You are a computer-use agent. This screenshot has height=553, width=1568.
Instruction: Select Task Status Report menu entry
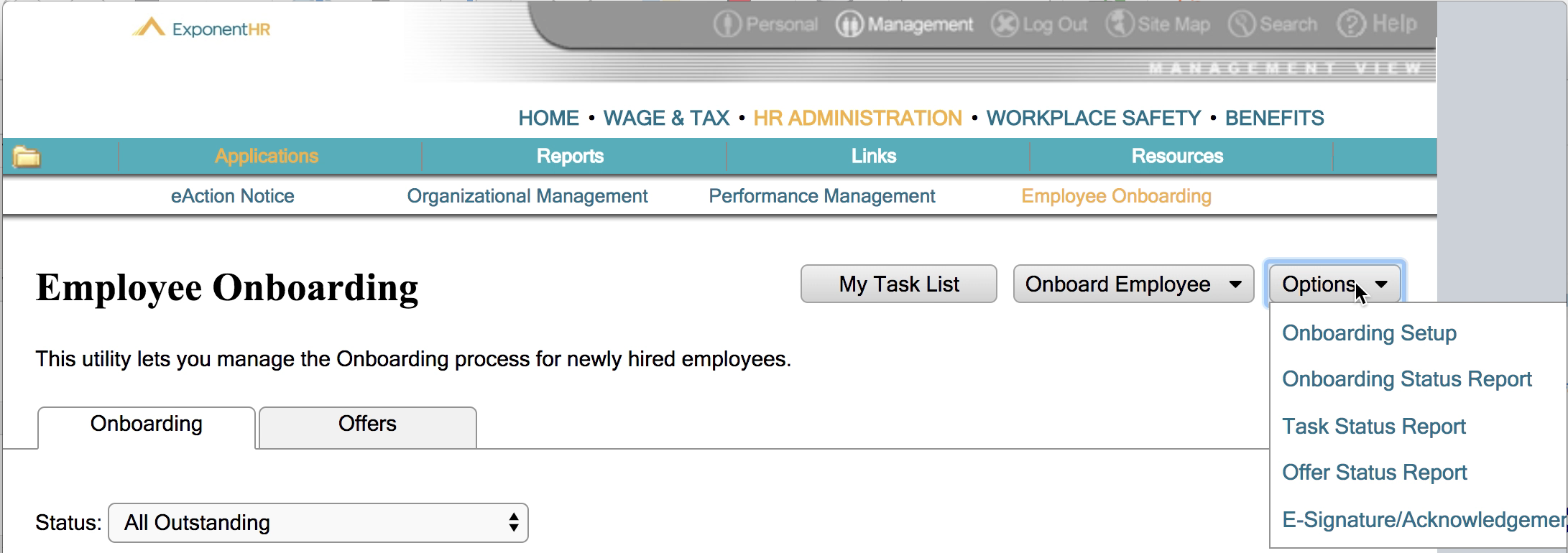pos(1373,427)
